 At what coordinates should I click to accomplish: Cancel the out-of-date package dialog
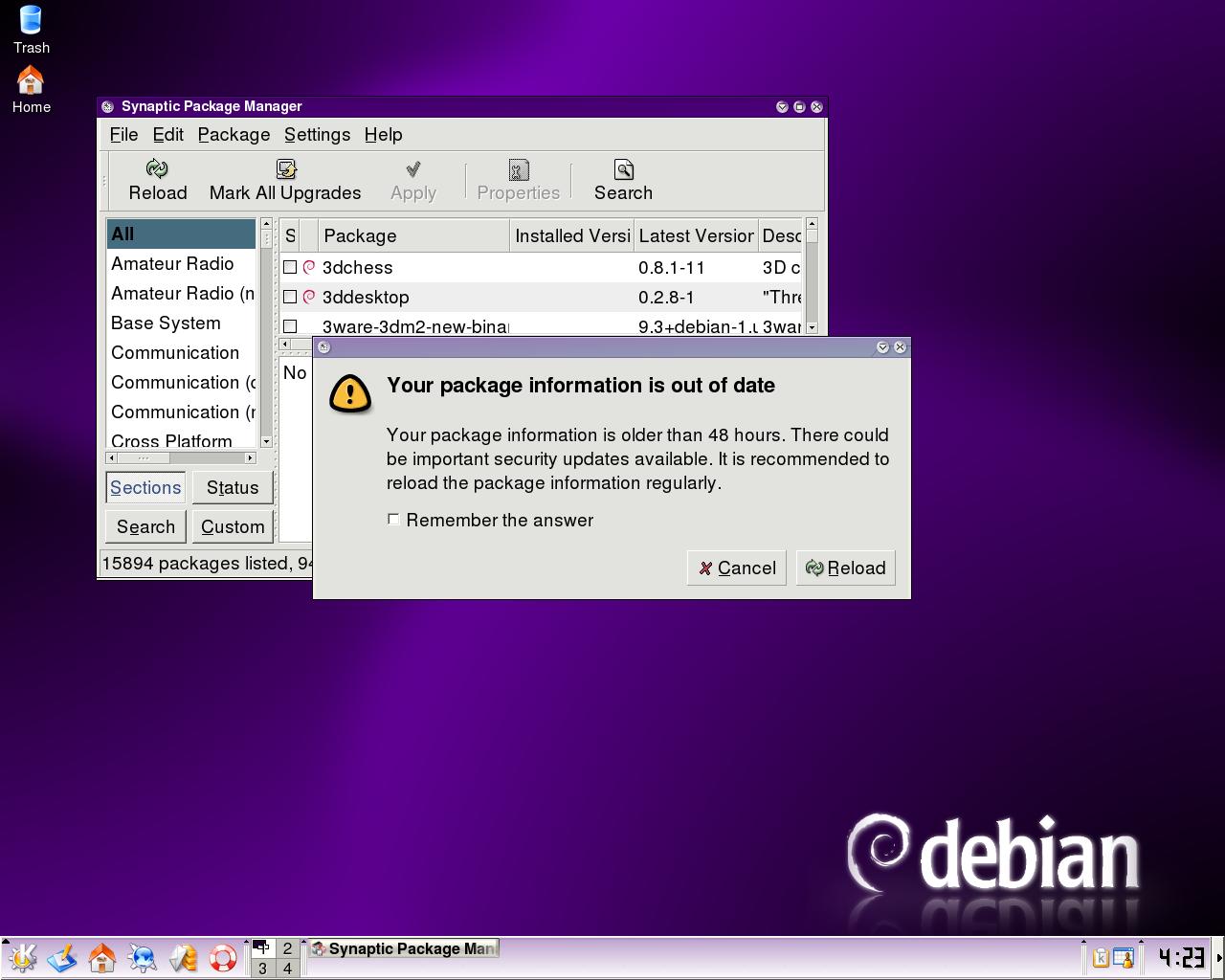click(737, 568)
